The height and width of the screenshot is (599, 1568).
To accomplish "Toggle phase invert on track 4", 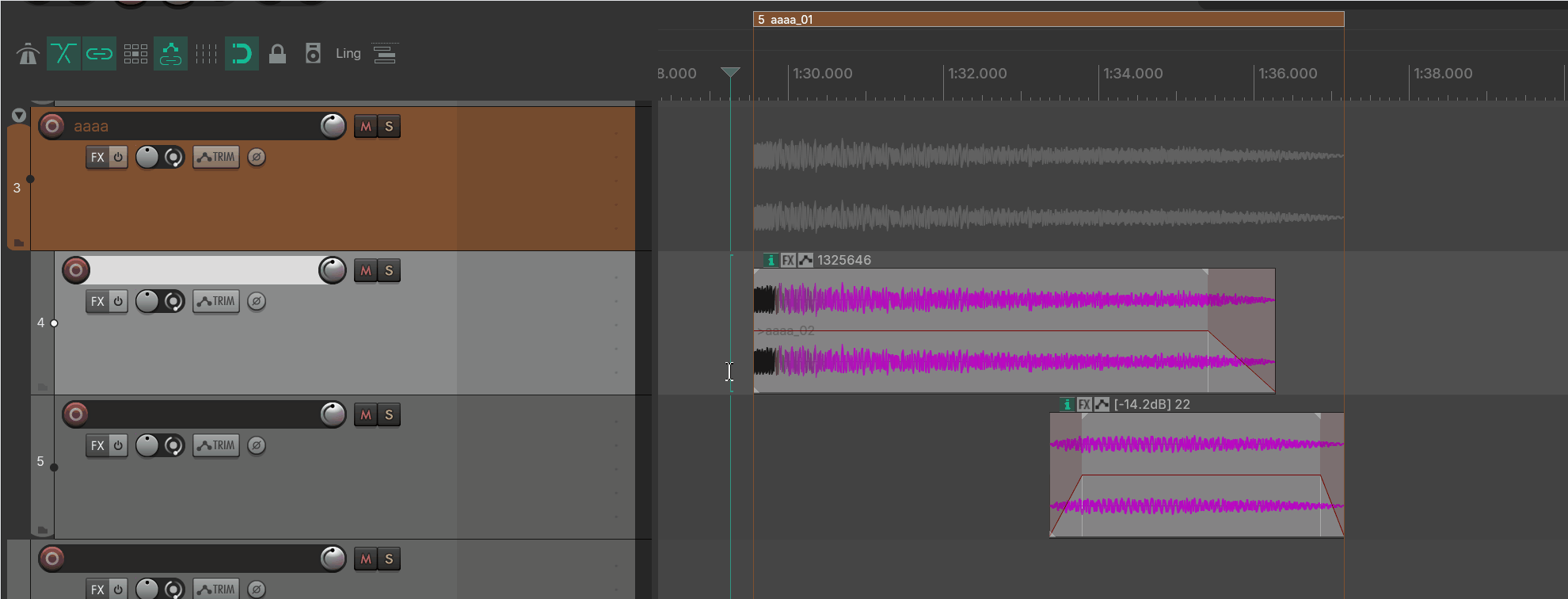I will click(257, 301).
